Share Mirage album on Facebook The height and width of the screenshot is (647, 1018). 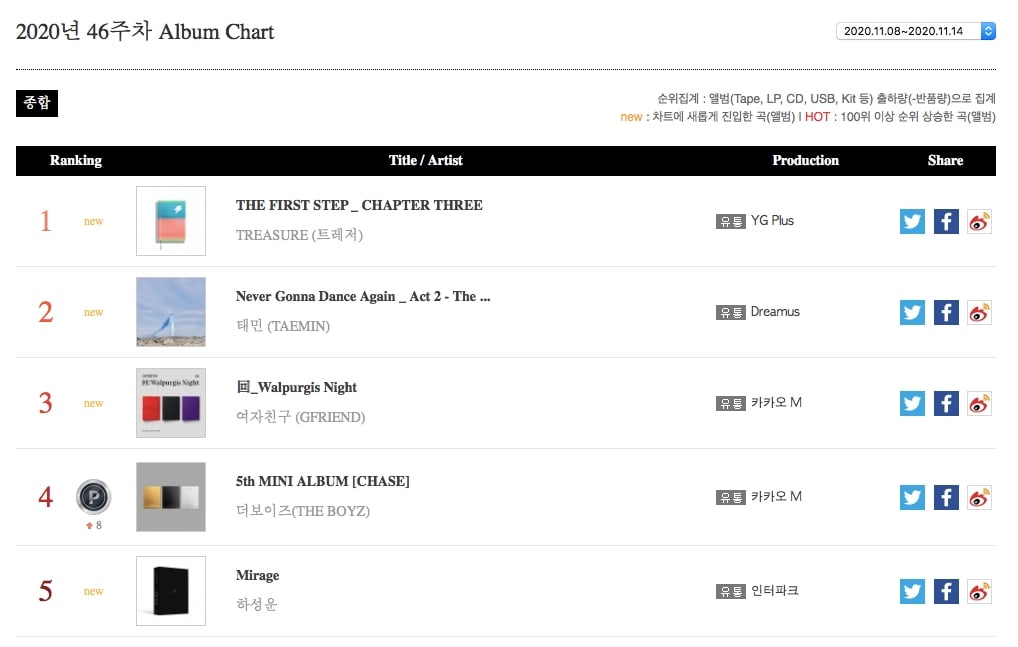946,591
